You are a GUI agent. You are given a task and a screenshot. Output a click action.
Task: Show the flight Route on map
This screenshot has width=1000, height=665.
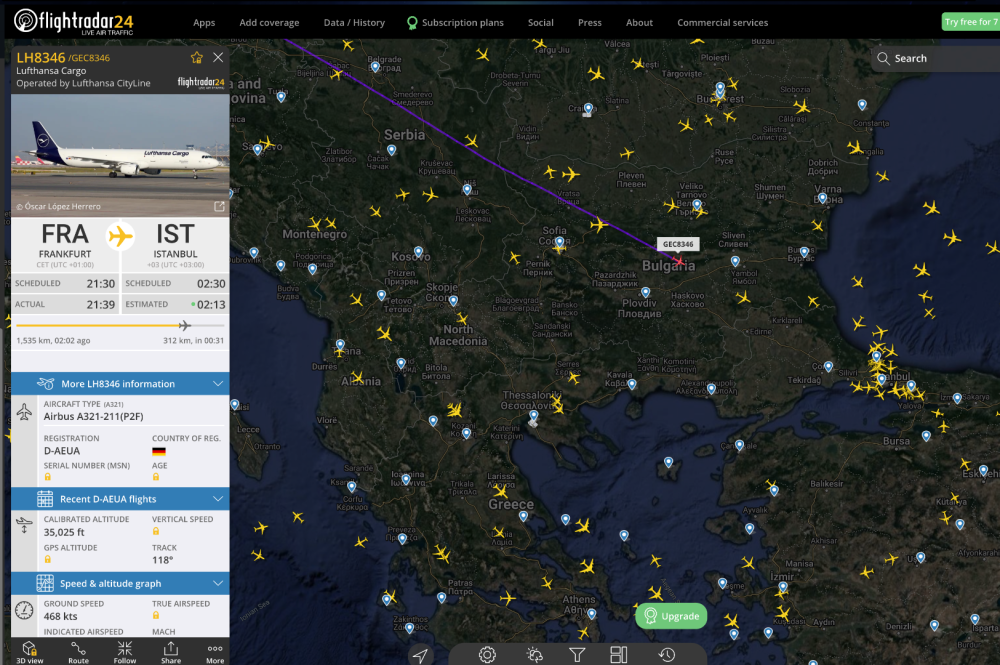[78, 652]
